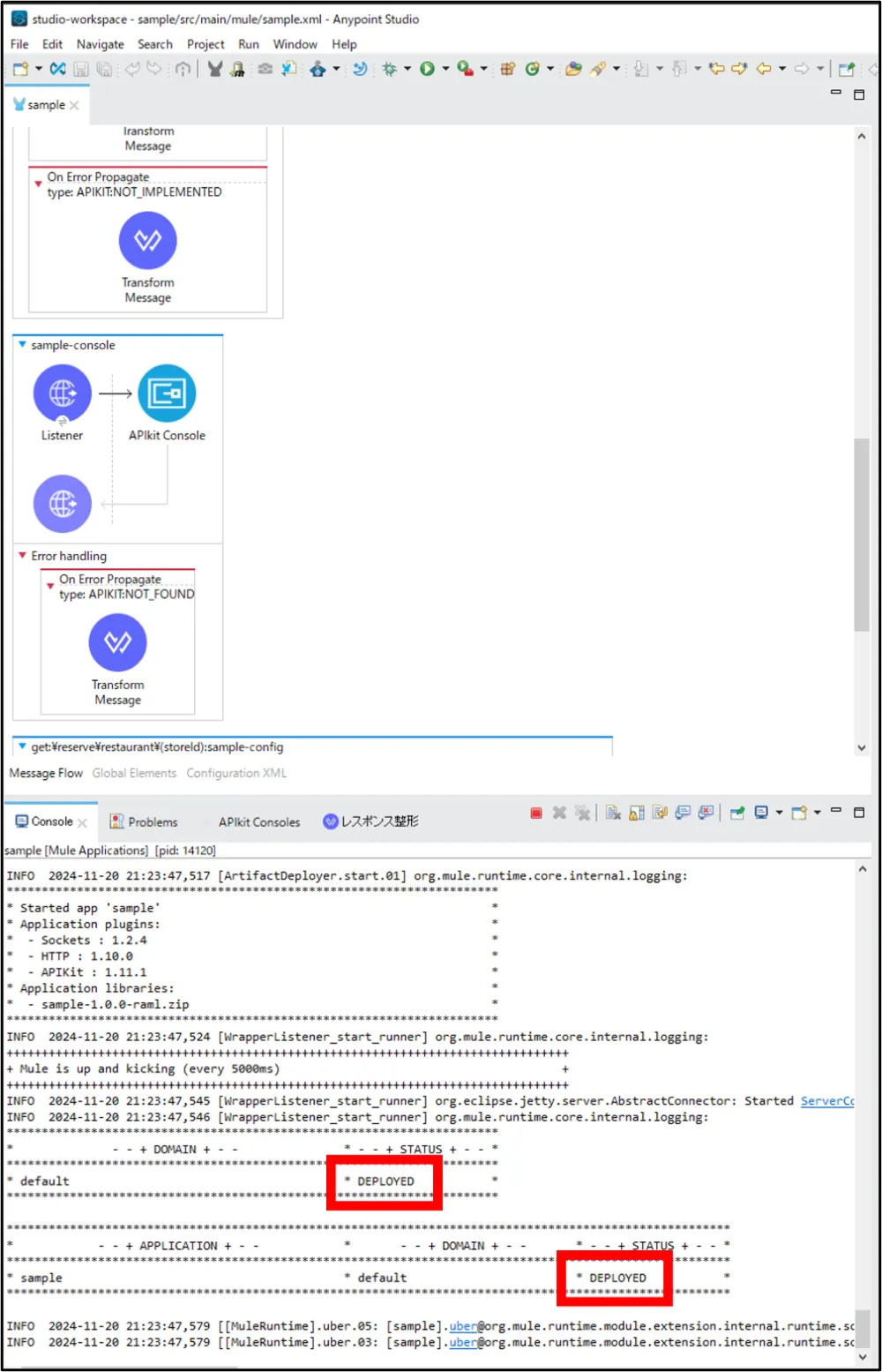Viewport: 882px width, 1372px height.
Task: Clear the console with Clear Console icon
Action: click(x=613, y=813)
